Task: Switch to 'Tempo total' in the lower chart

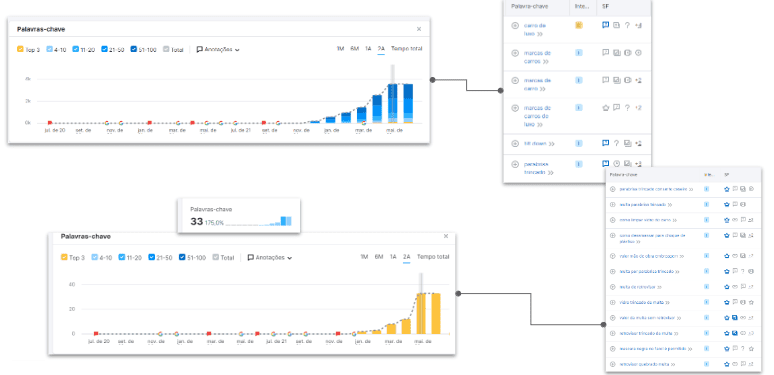Action: [x=433, y=257]
